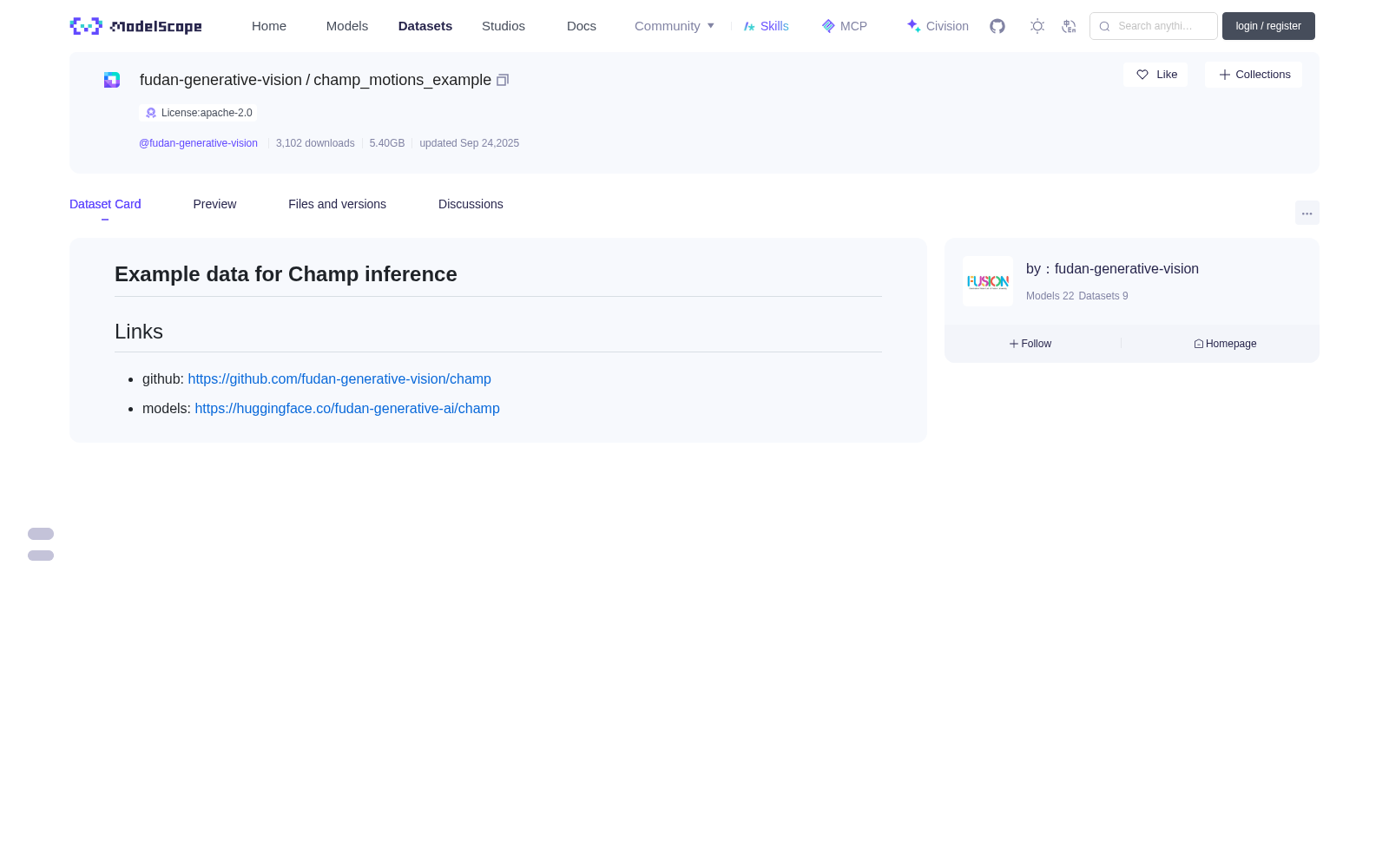Select Datasets in the top navigation
1389x868 pixels.
tap(425, 26)
